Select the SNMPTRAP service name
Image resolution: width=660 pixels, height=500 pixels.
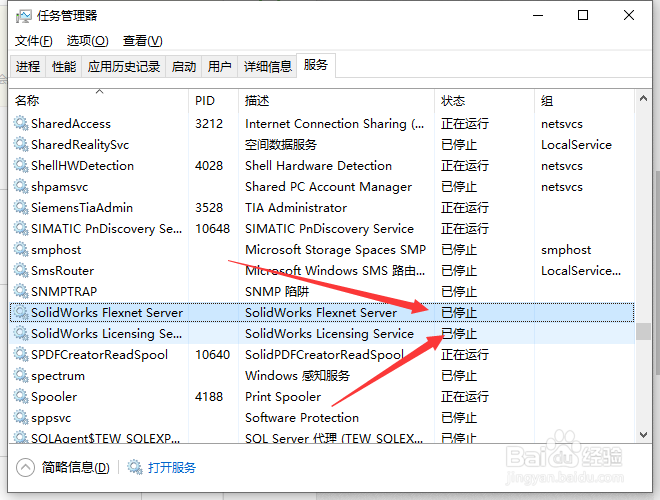point(64,292)
